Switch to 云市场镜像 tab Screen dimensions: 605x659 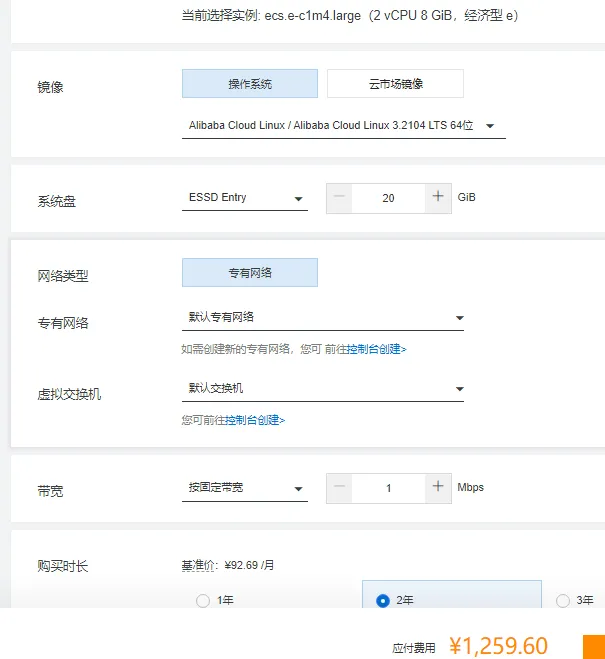[x=395, y=84]
